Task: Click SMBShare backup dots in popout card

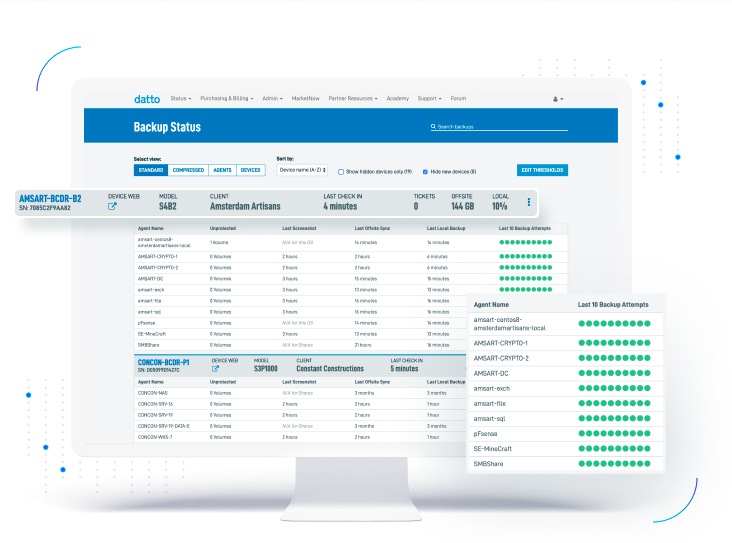Action: click(x=614, y=464)
